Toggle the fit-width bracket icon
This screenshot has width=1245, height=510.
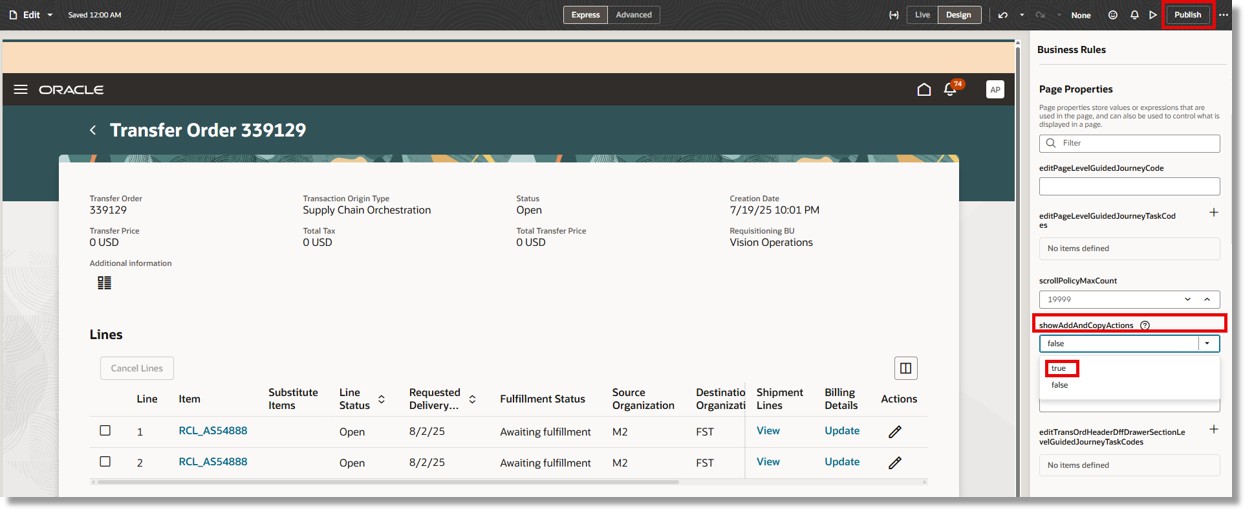(893, 15)
